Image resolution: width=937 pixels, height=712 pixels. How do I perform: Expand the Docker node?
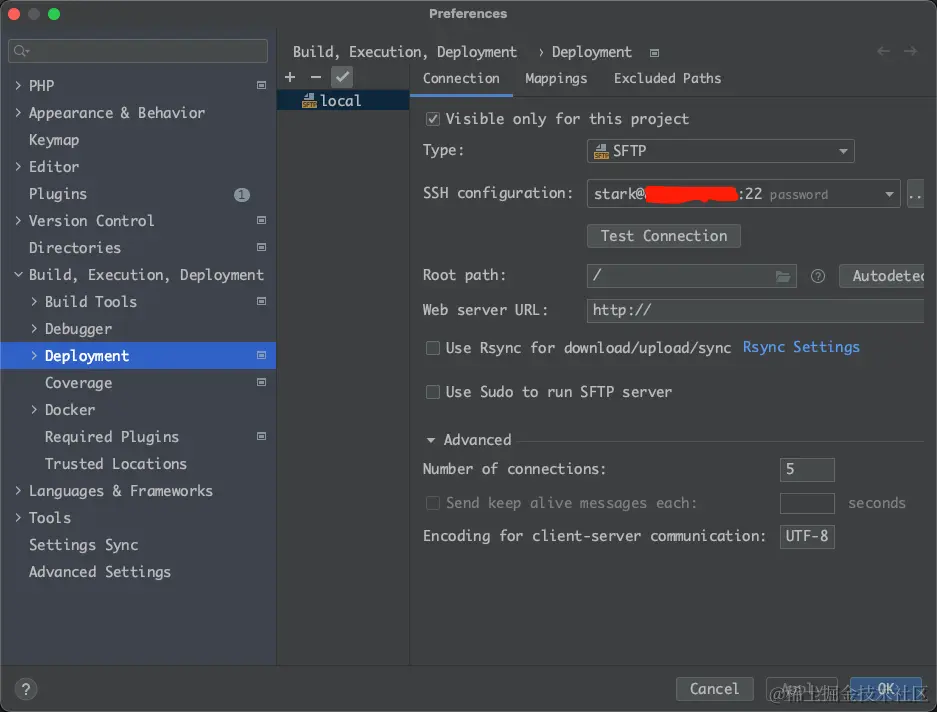pos(34,410)
